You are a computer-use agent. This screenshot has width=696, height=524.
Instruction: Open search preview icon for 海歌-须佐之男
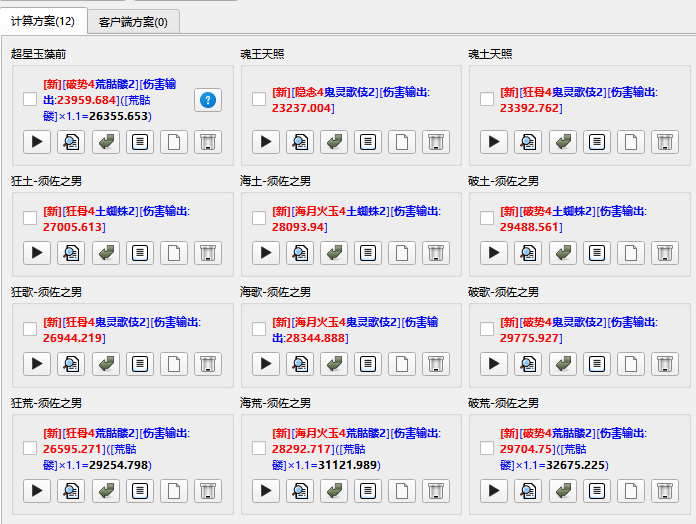(x=300, y=364)
